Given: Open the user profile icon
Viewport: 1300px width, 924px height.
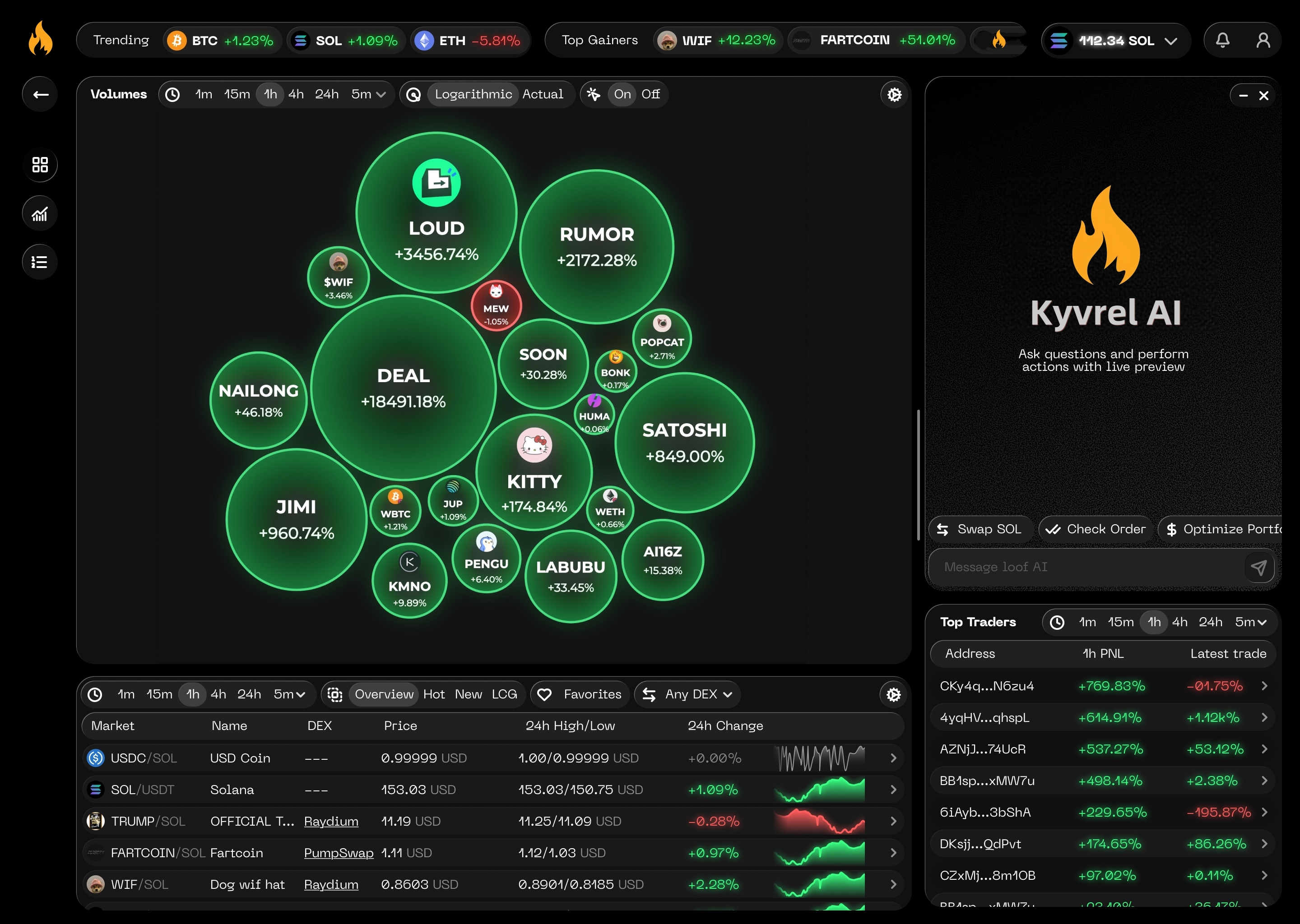Looking at the screenshot, I should 1263,40.
